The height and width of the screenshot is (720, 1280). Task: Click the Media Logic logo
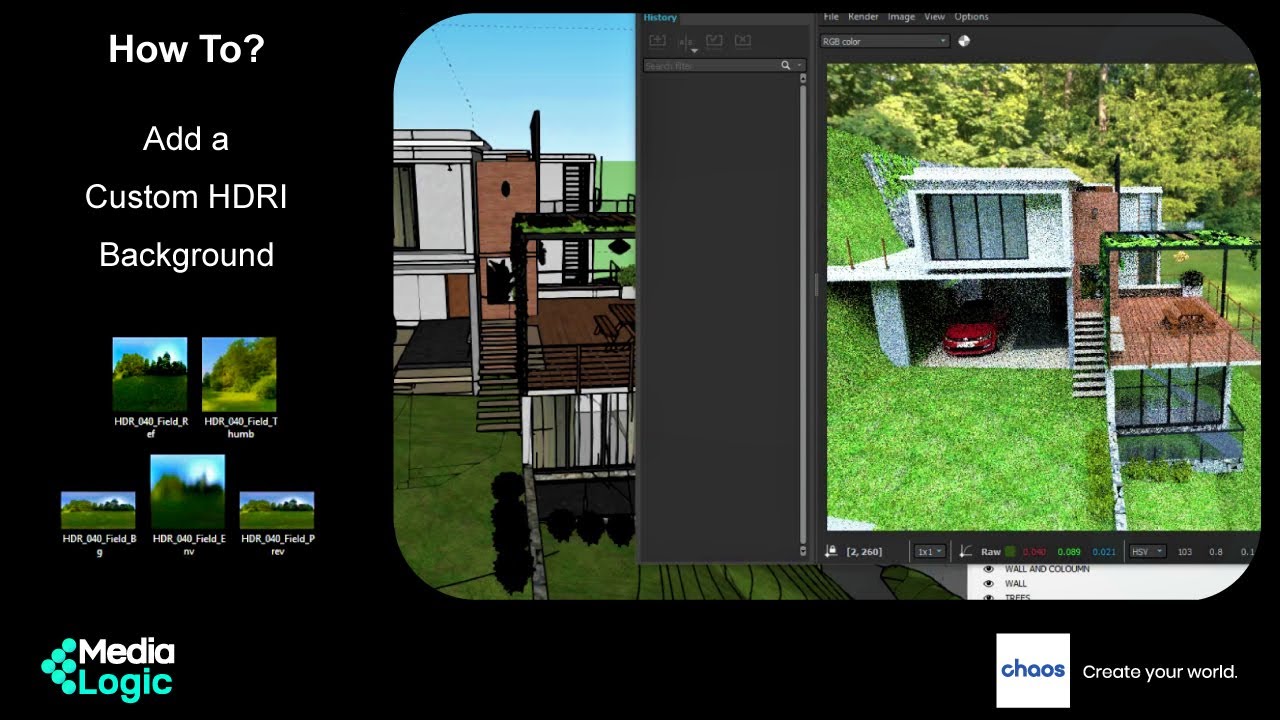click(108, 669)
